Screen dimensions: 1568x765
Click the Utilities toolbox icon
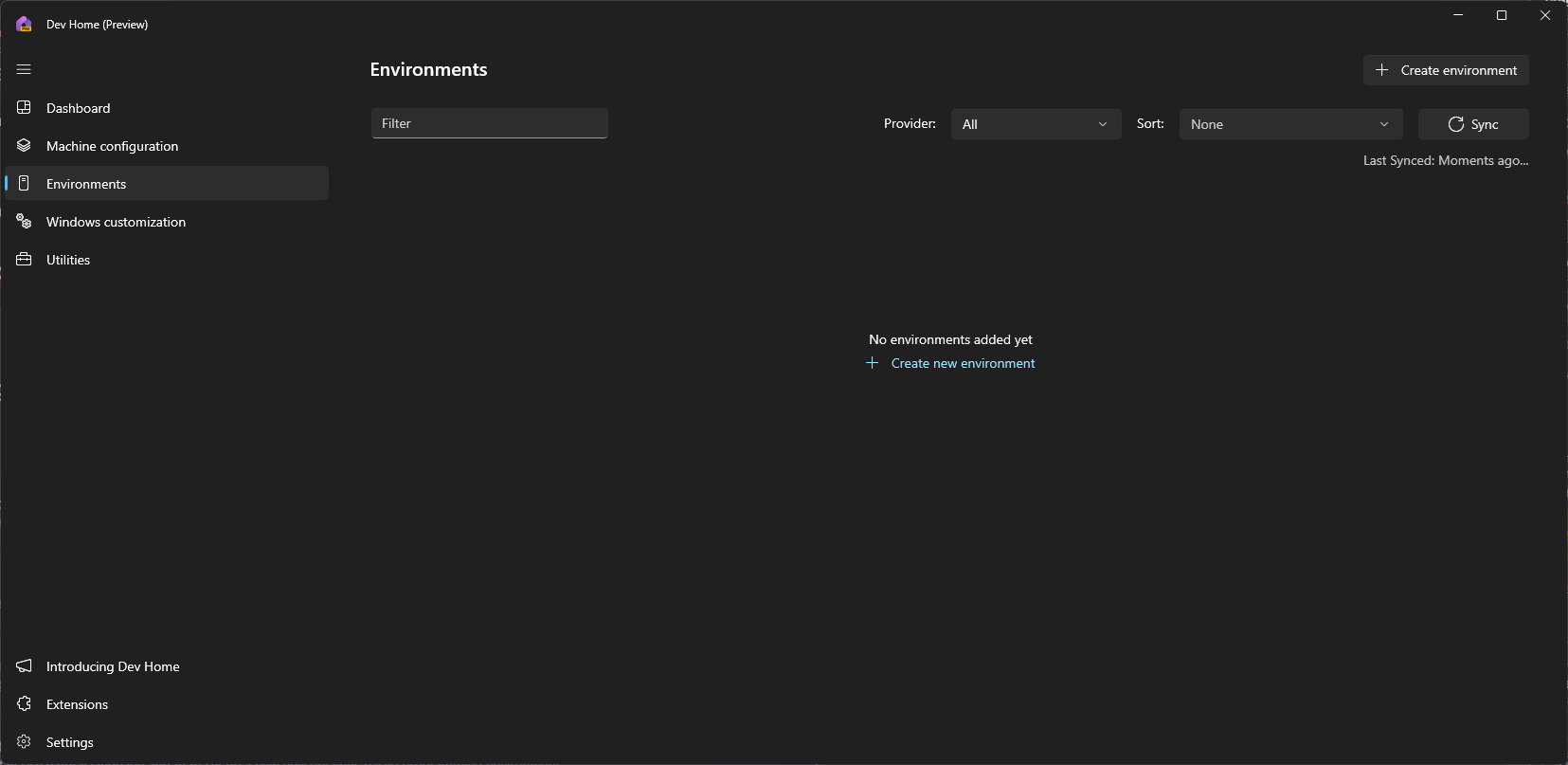pyautogui.click(x=24, y=260)
